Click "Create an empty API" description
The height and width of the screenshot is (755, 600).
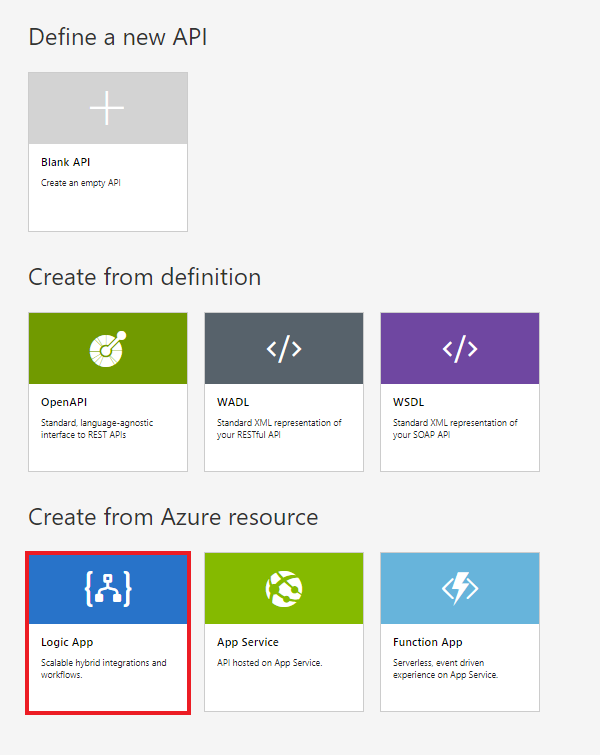tap(80, 183)
